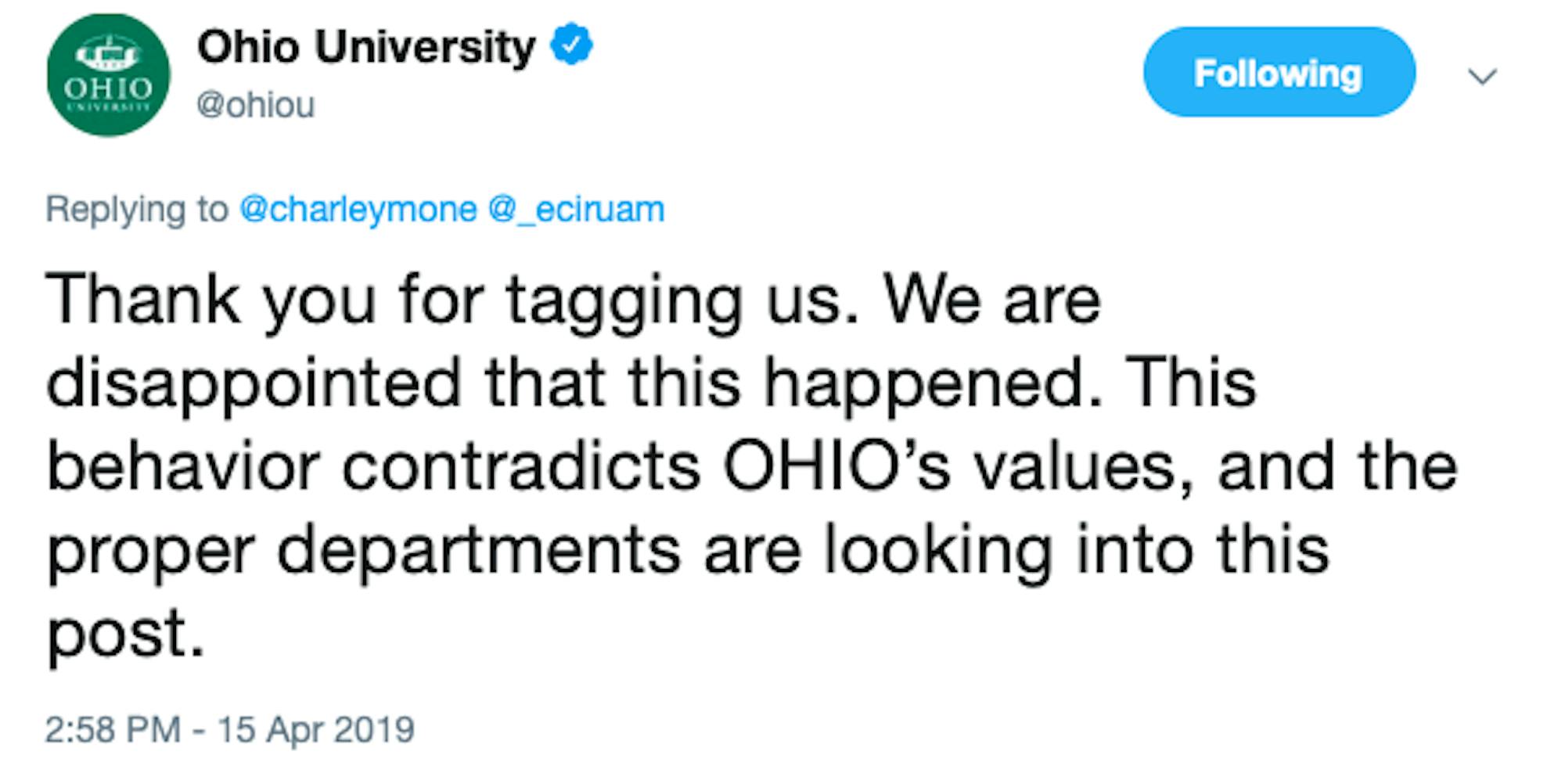Click the 2:58 PM time in the timestamp
This screenshot has width=1565, height=784.
(113, 729)
